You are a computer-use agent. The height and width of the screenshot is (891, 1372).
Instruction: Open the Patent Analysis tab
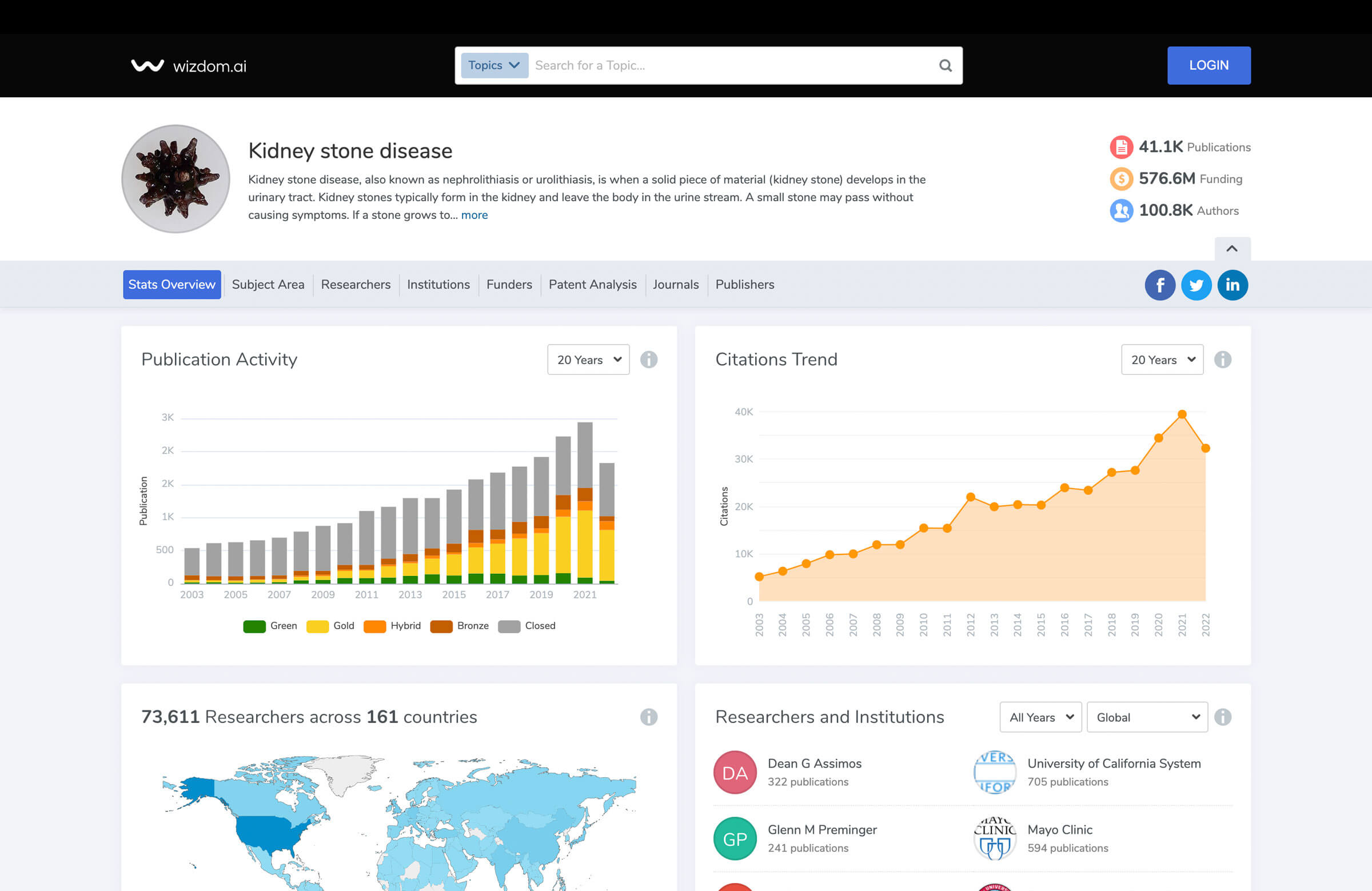(592, 285)
